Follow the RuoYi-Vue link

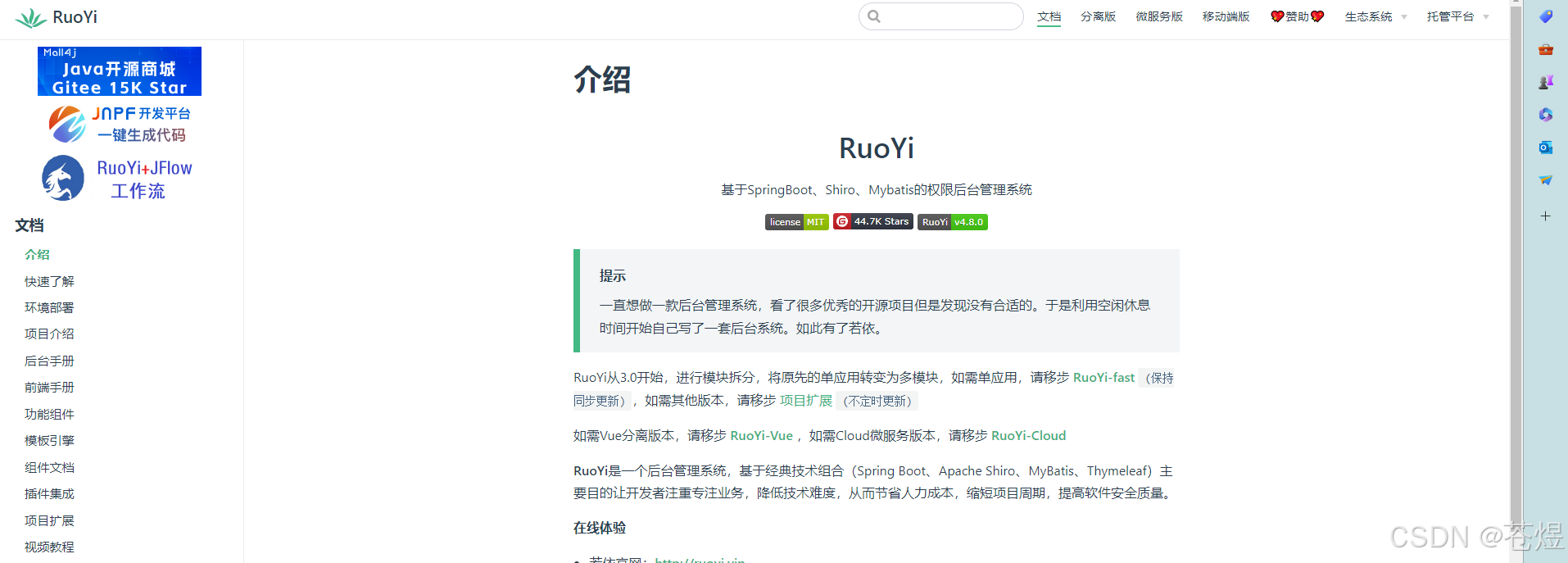coord(761,436)
